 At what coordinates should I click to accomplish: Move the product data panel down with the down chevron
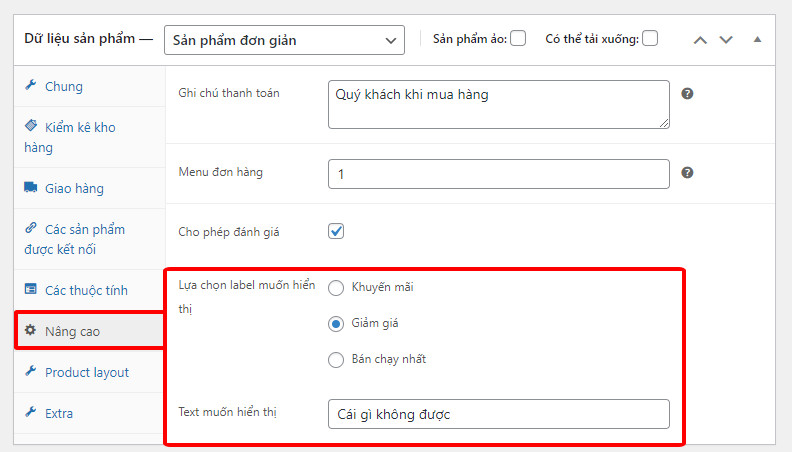pos(726,40)
